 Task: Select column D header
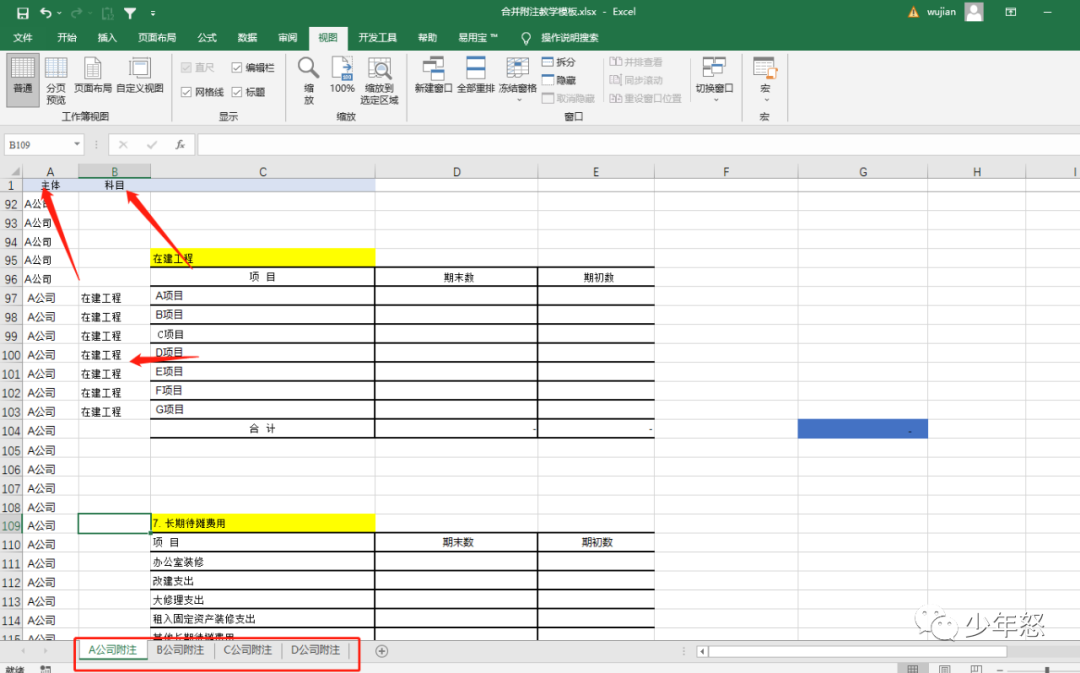pyautogui.click(x=456, y=172)
